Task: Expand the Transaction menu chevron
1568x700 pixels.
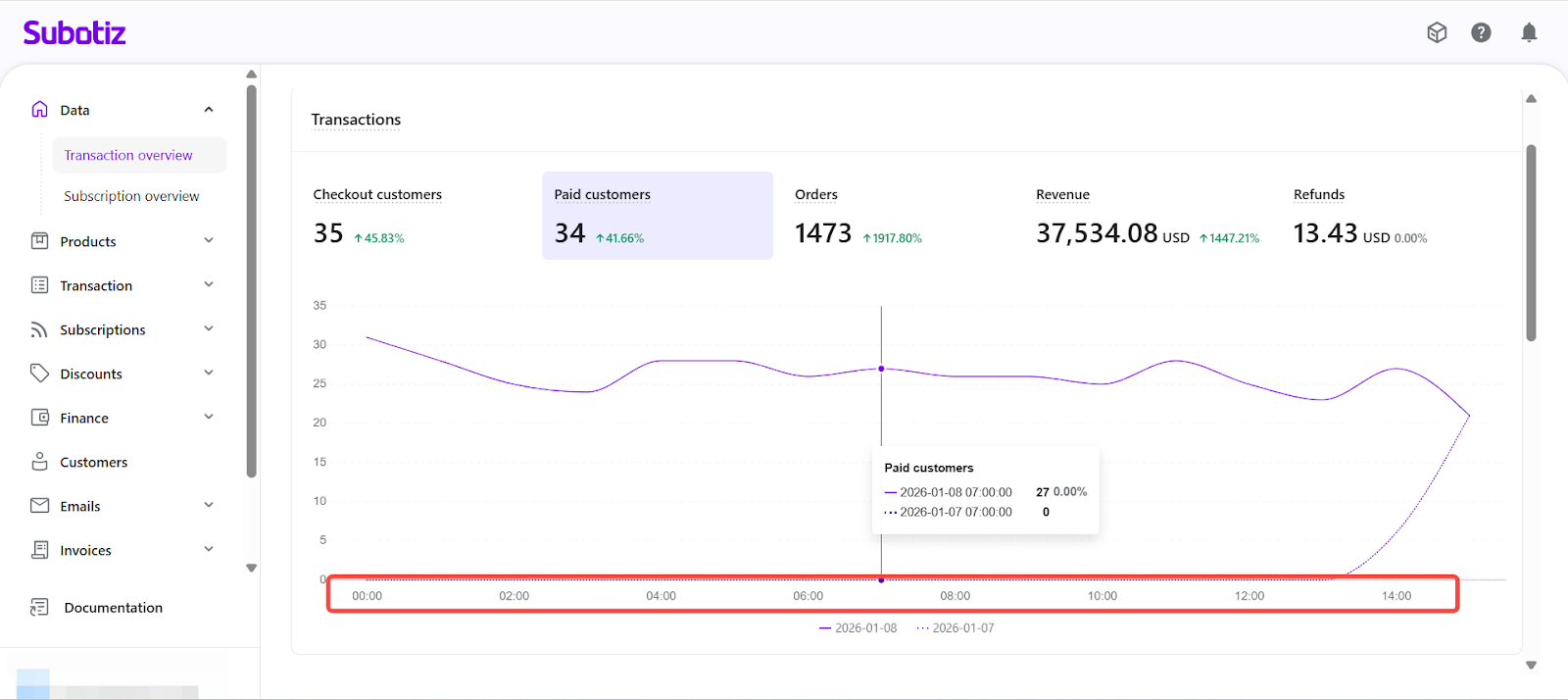Action: pos(209,285)
